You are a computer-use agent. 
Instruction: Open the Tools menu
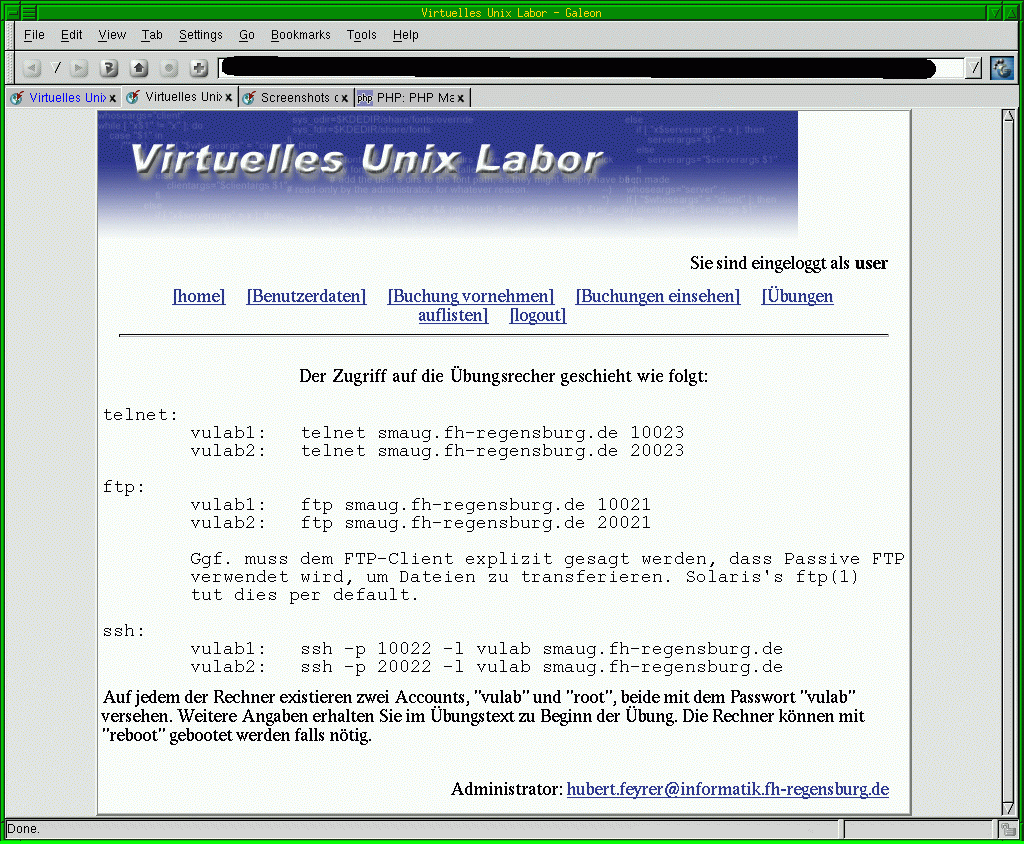coord(361,35)
